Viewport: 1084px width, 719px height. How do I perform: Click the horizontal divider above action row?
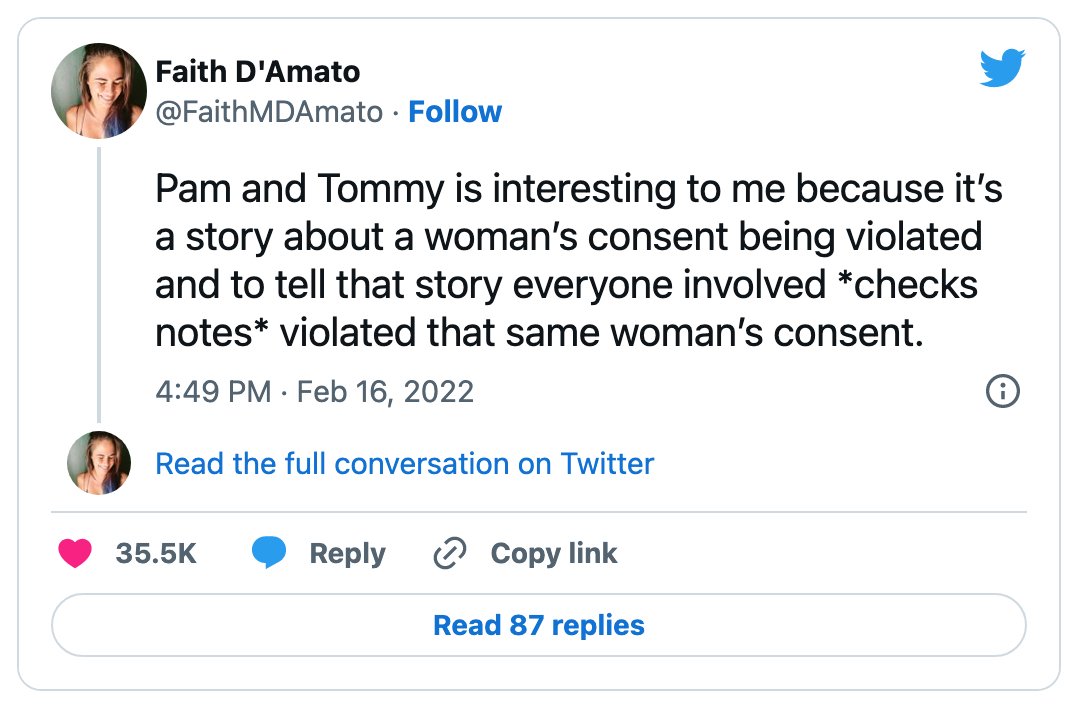click(539, 512)
